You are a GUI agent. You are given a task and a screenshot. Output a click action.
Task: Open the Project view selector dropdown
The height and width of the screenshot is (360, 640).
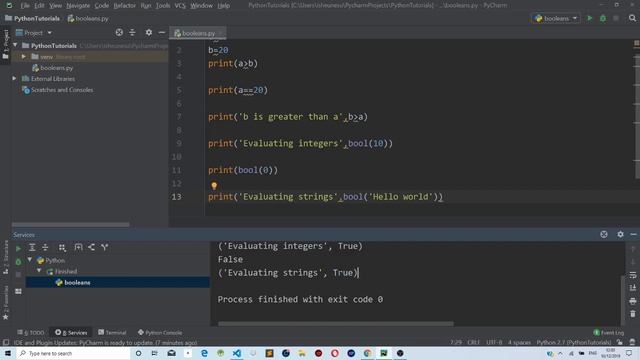point(34,33)
